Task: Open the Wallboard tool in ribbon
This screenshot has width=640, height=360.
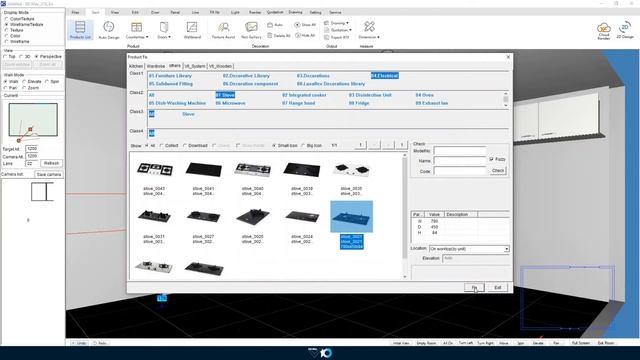Action: (192, 30)
